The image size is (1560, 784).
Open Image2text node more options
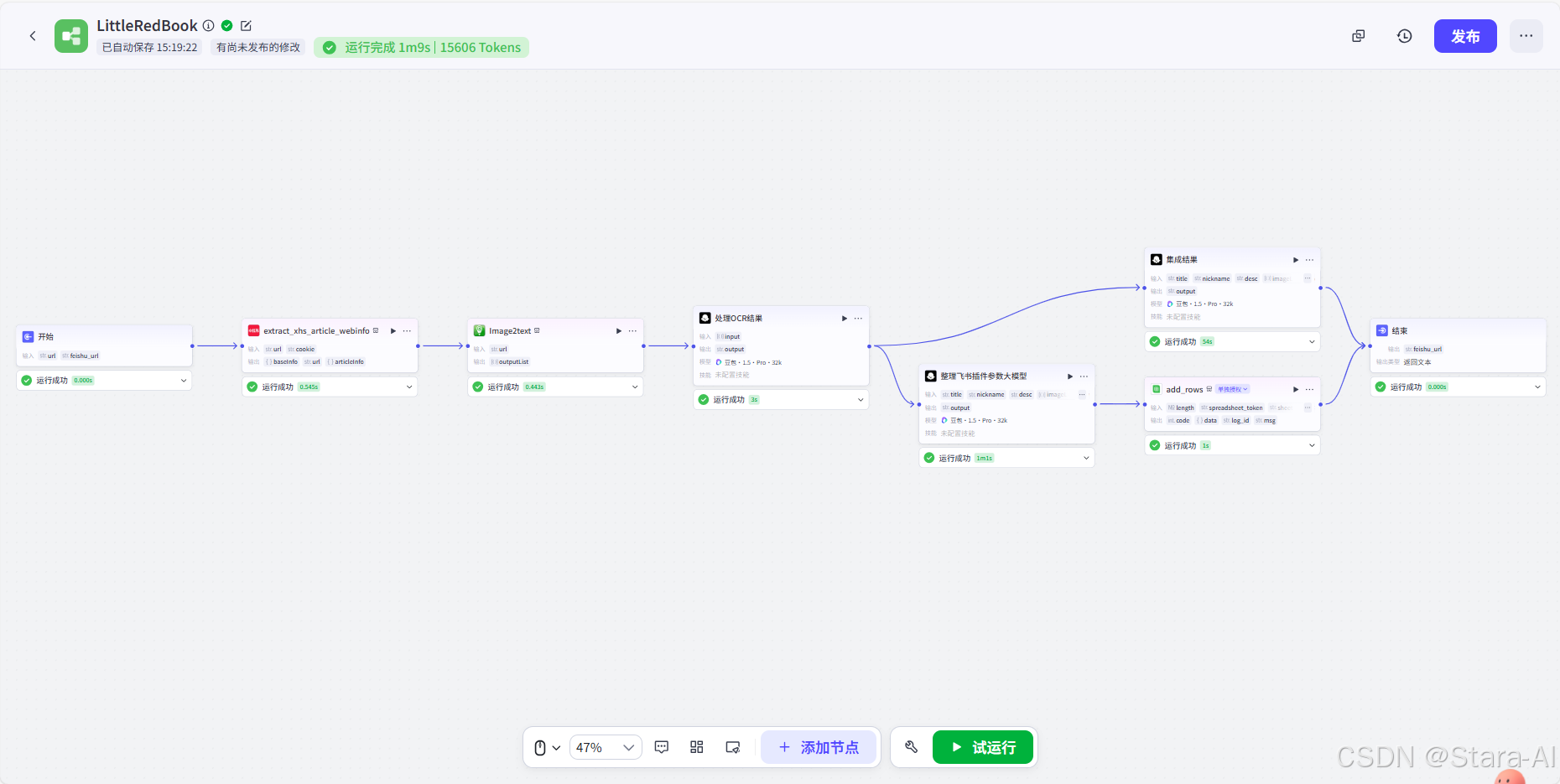click(x=632, y=331)
